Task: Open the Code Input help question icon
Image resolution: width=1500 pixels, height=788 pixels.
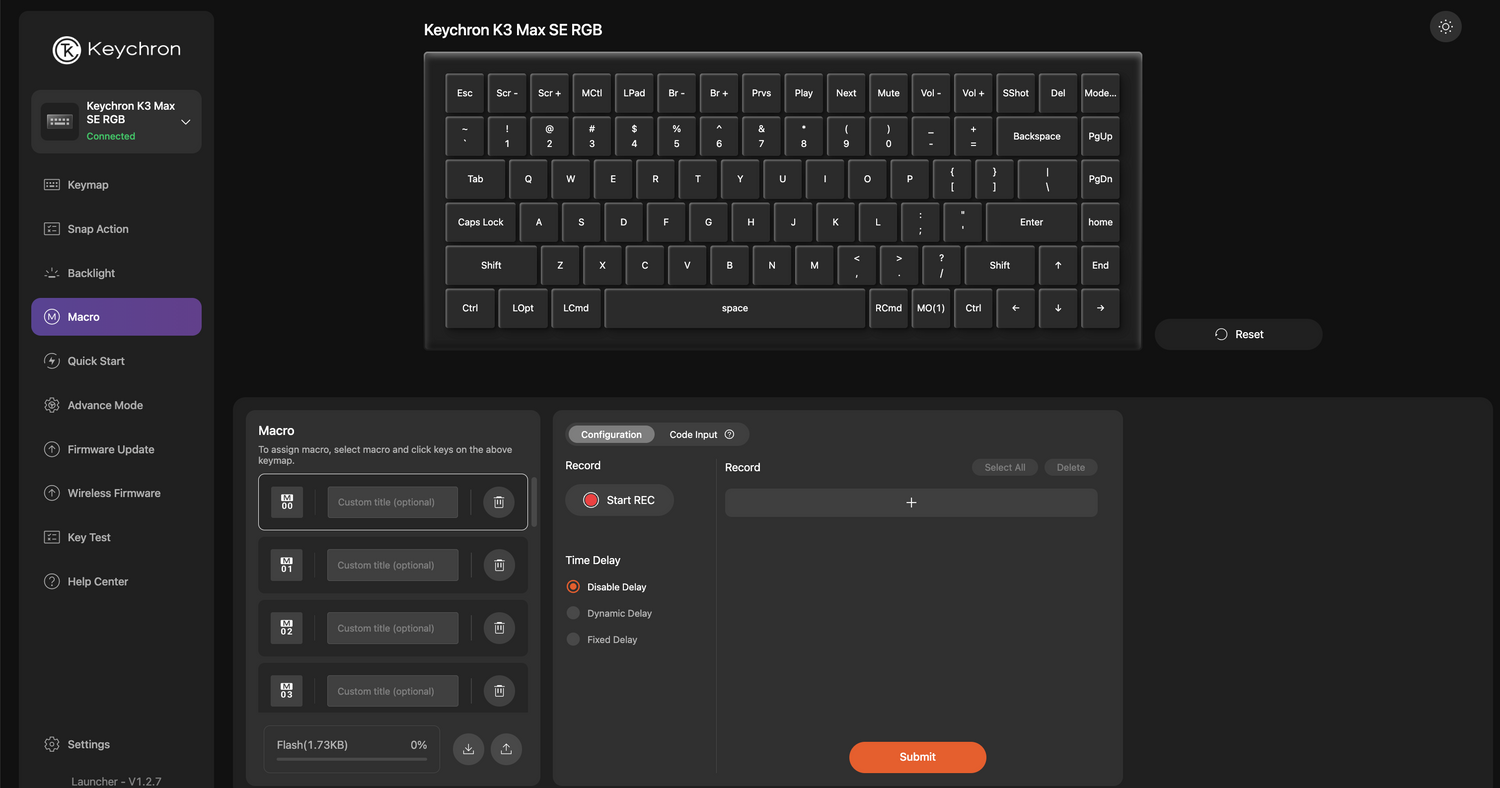Action: pyautogui.click(x=729, y=434)
